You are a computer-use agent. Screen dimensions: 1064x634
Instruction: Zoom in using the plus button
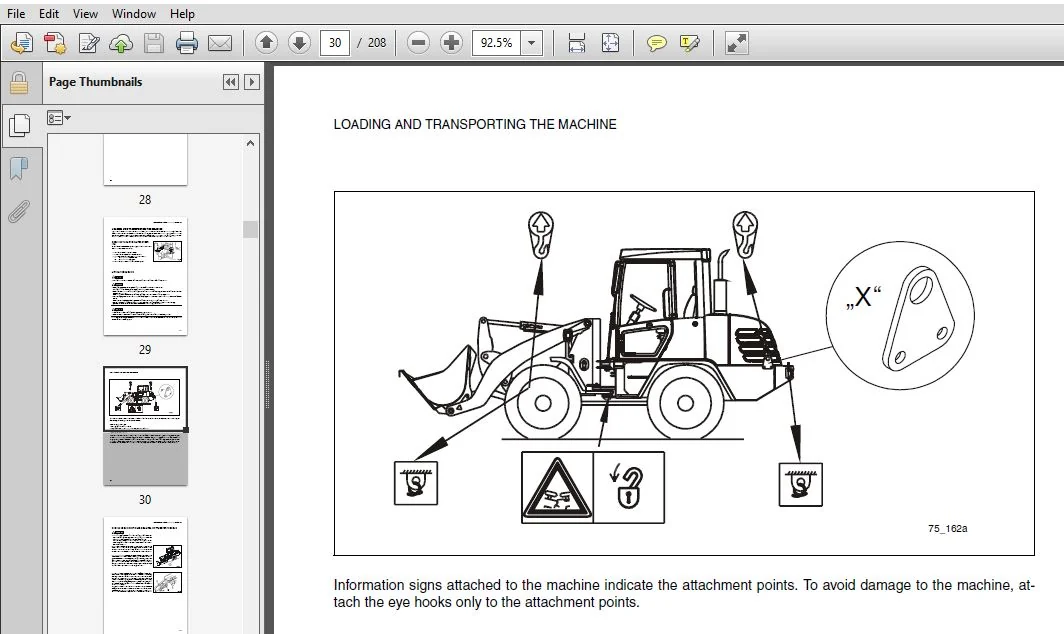451,43
